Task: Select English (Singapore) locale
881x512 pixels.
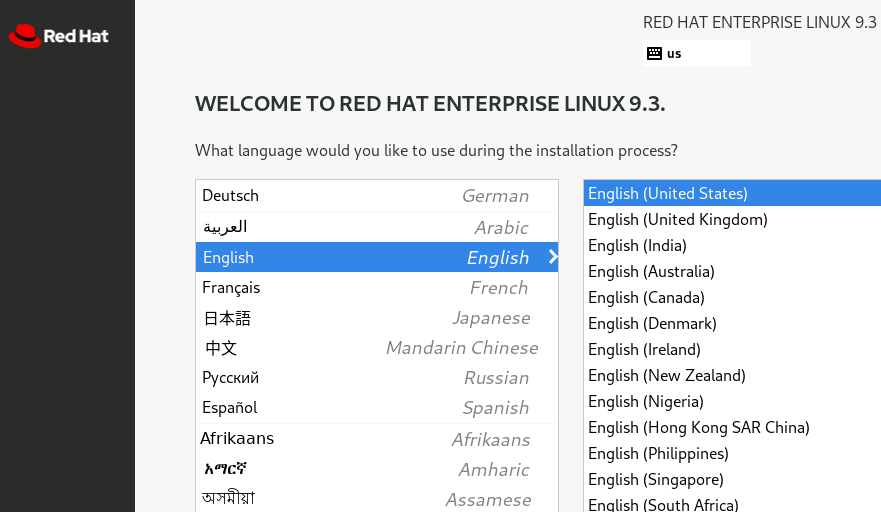Action: 730,479
